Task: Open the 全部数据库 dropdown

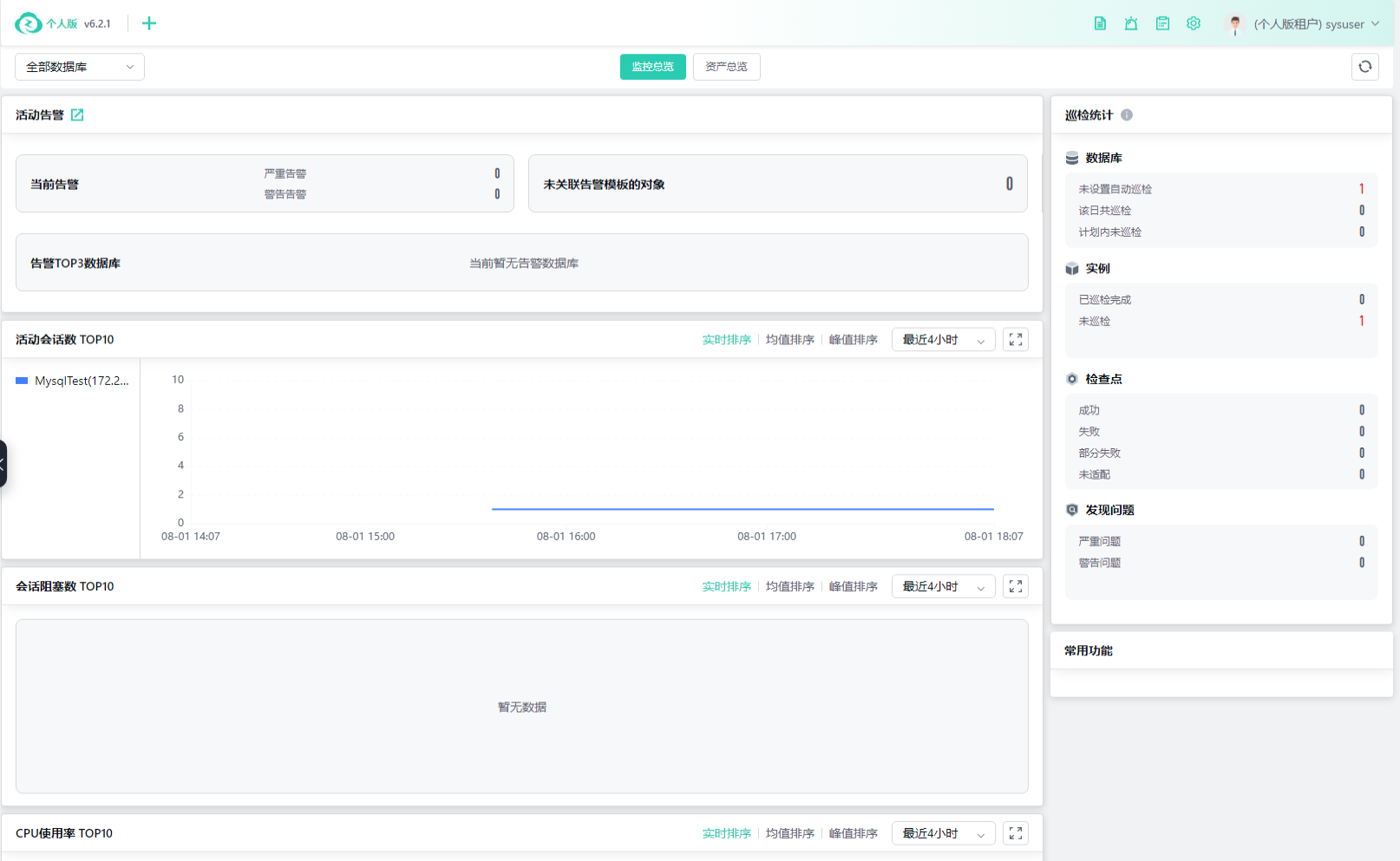Action: coord(80,67)
